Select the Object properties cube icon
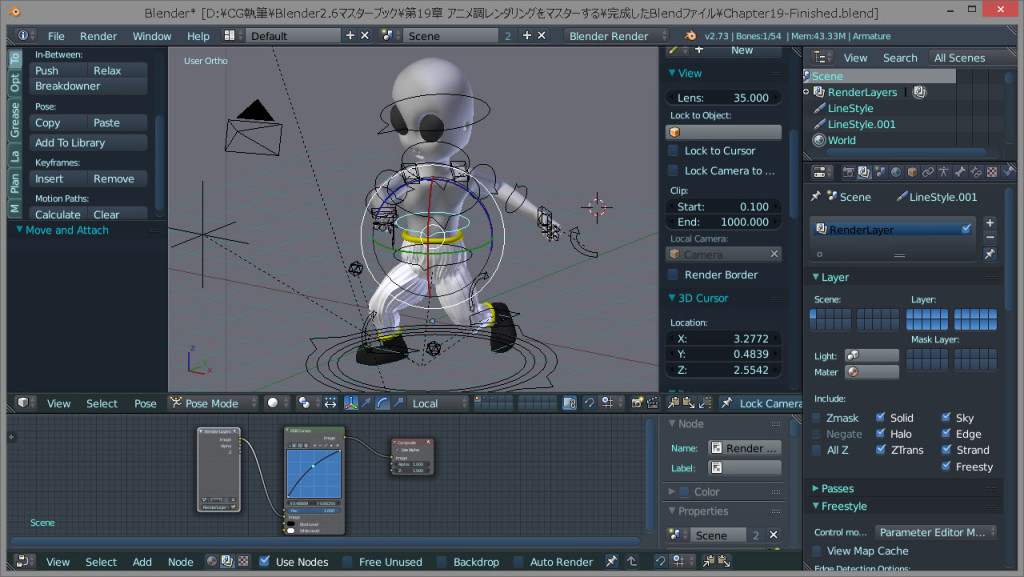The width and height of the screenshot is (1024, 577). 911,171
